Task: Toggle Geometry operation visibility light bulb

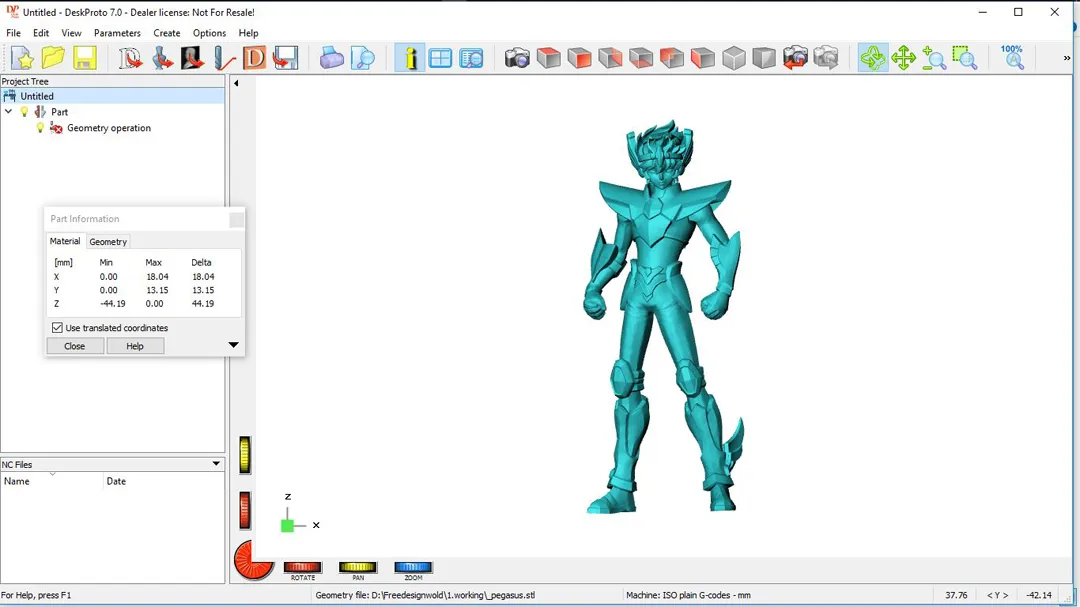Action: pyautogui.click(x=40, y=127)
